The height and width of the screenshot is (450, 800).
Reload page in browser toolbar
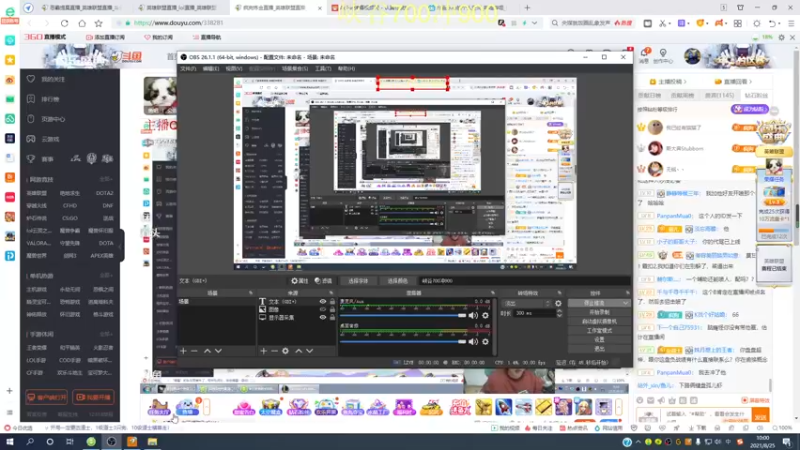pyautogui.click(x=64, y=23)
